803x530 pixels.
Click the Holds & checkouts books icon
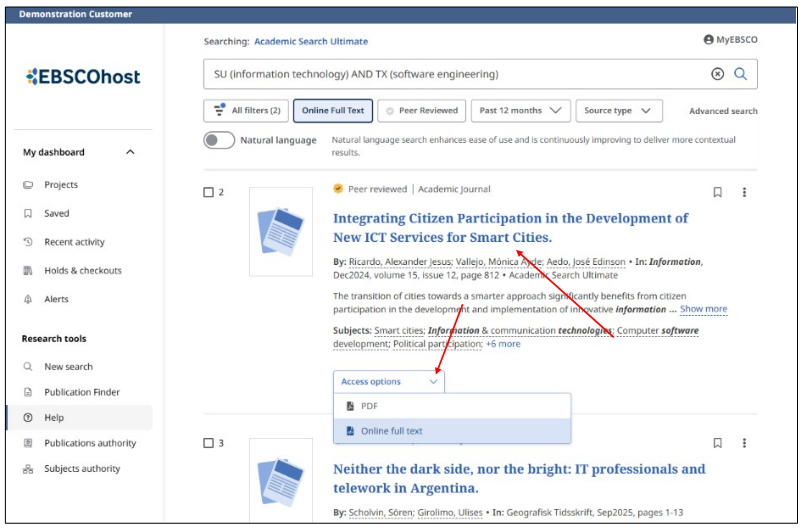(28, 270)
